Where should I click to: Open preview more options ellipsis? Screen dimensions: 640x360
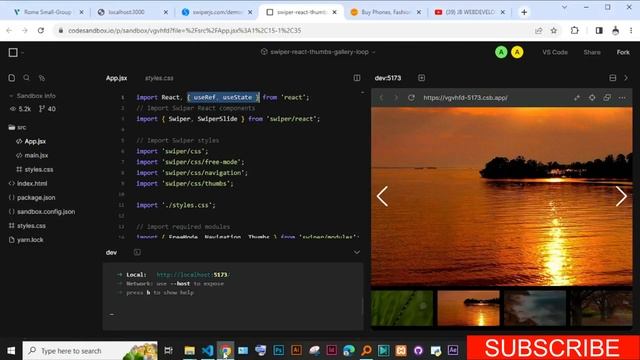pyautogui.click(x=622, y=98)
